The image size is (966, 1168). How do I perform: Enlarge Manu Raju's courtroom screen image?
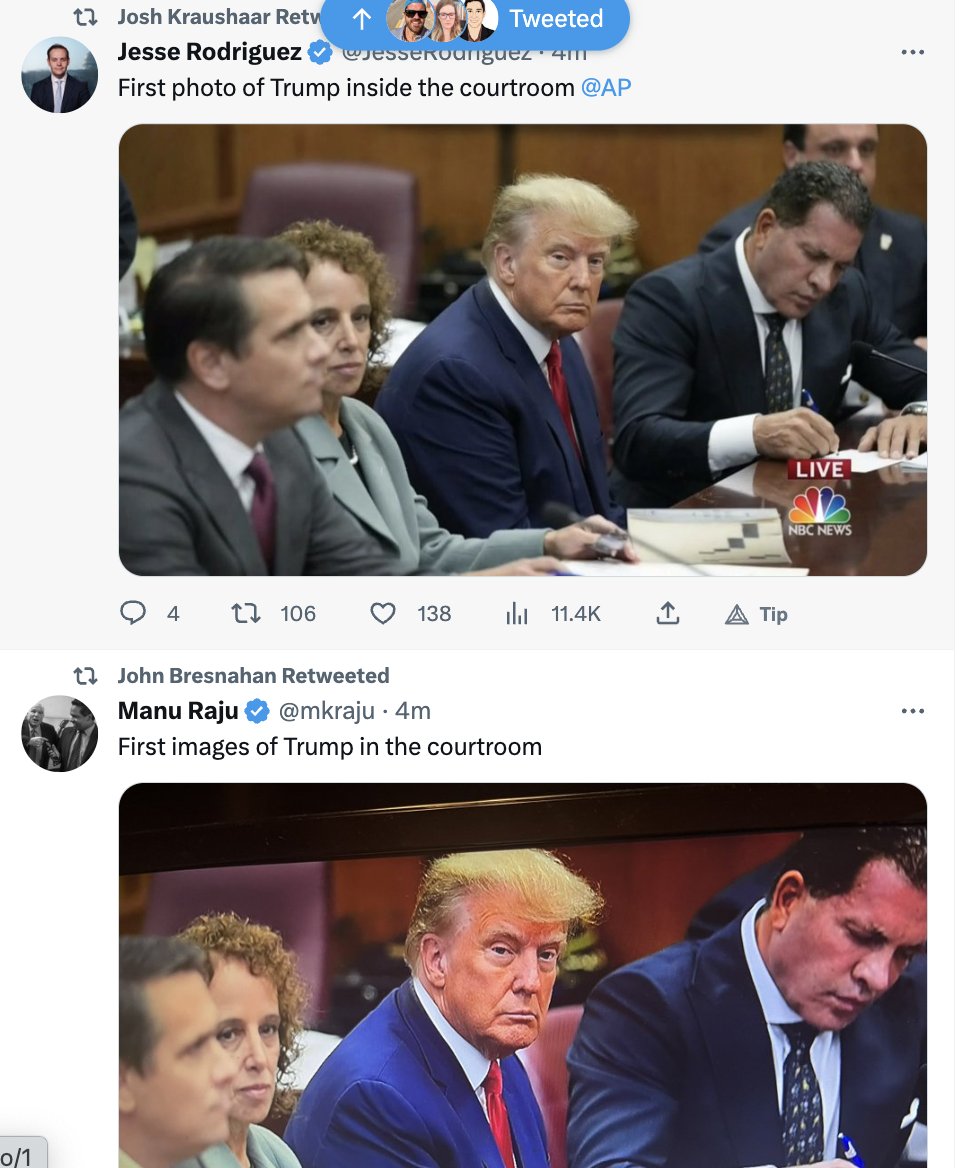522,975
